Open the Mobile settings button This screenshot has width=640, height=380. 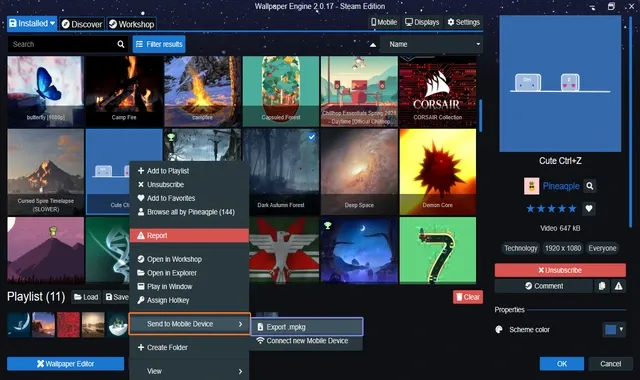pyautogui.click(x=384, y=22)
